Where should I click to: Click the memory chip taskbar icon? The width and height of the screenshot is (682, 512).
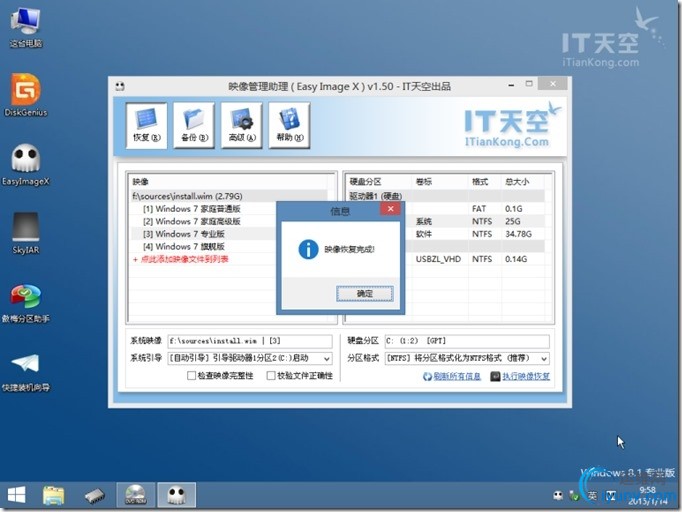pyautogui.click(x=94, y=495)
